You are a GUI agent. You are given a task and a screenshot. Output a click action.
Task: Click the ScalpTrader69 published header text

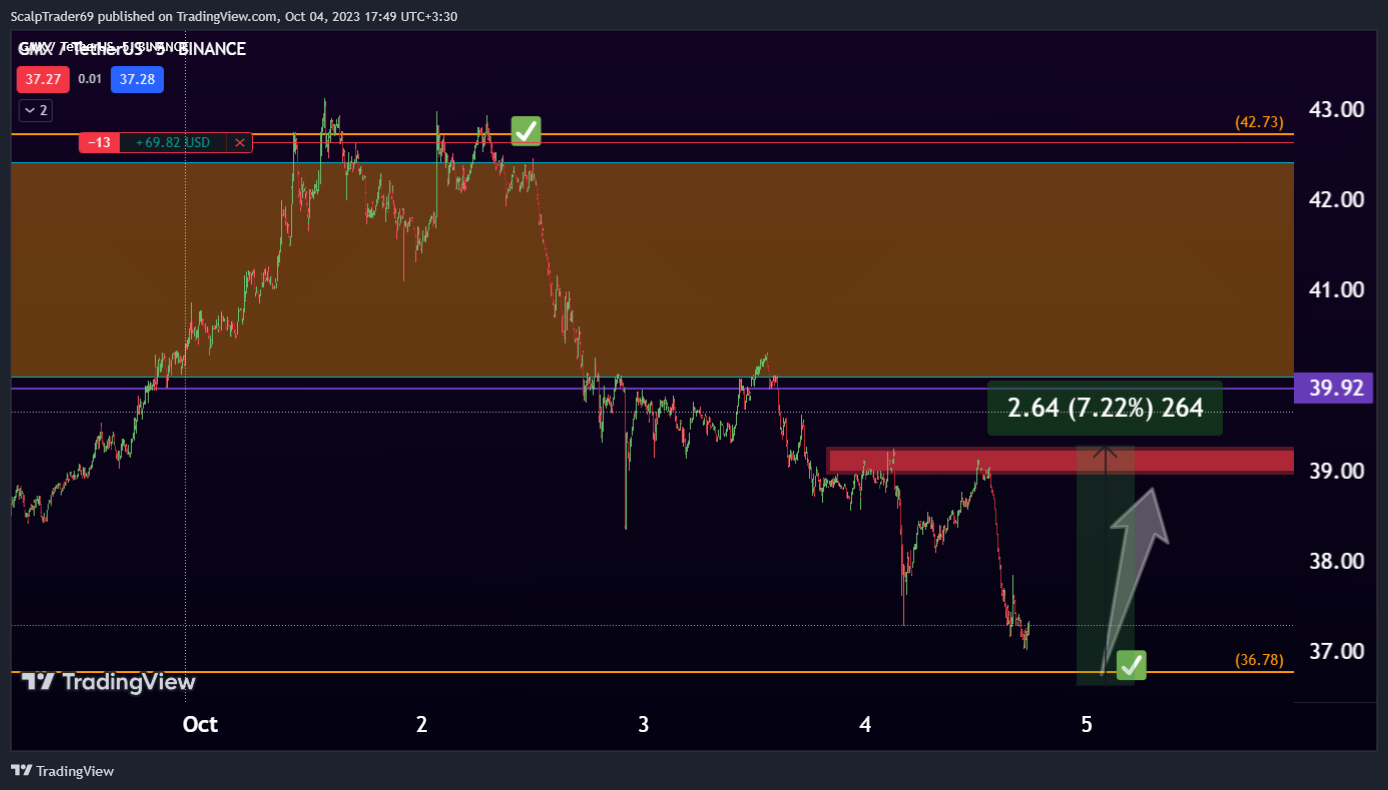point(234,16)
